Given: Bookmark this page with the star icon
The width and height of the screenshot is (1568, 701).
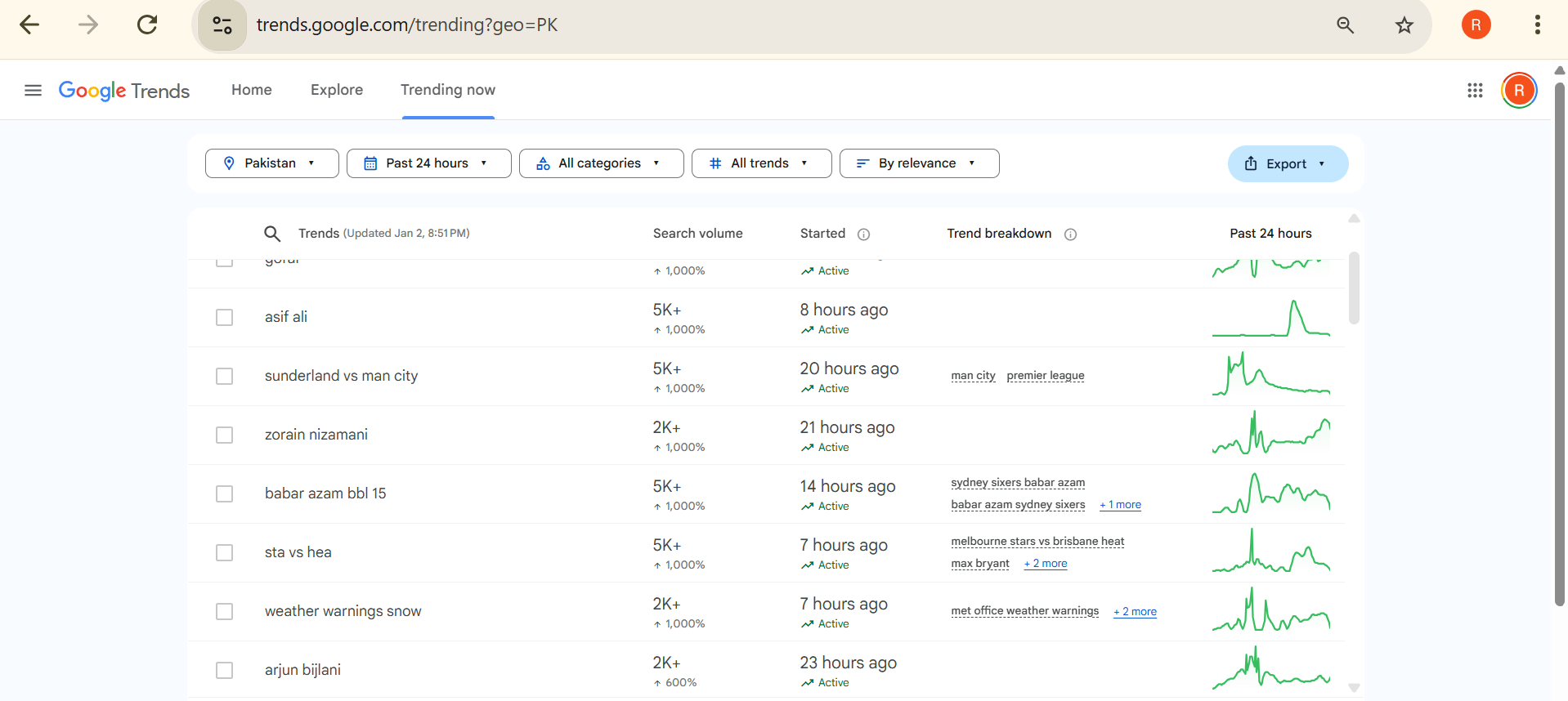Looking at the screenshot, I should [x=1404, y=25].
